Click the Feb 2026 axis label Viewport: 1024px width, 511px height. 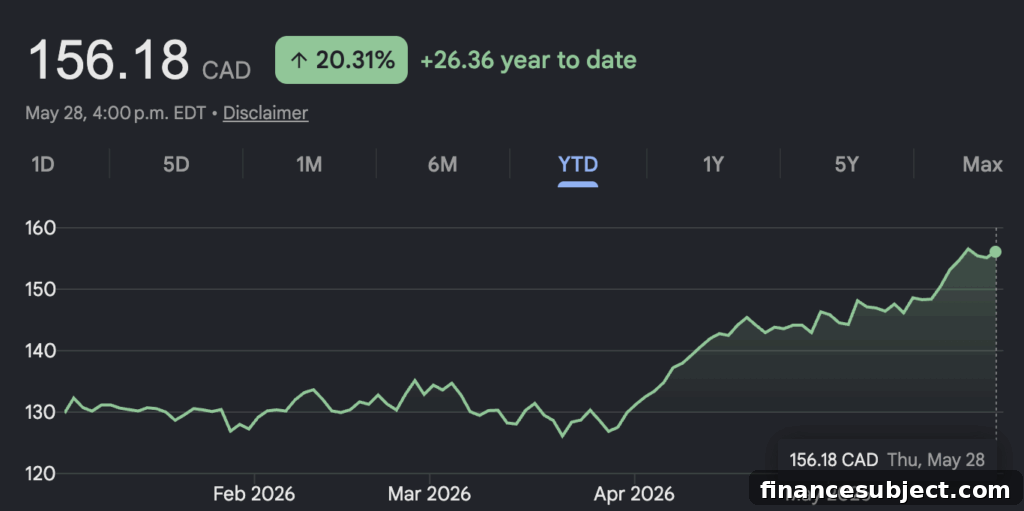(255, 493)
